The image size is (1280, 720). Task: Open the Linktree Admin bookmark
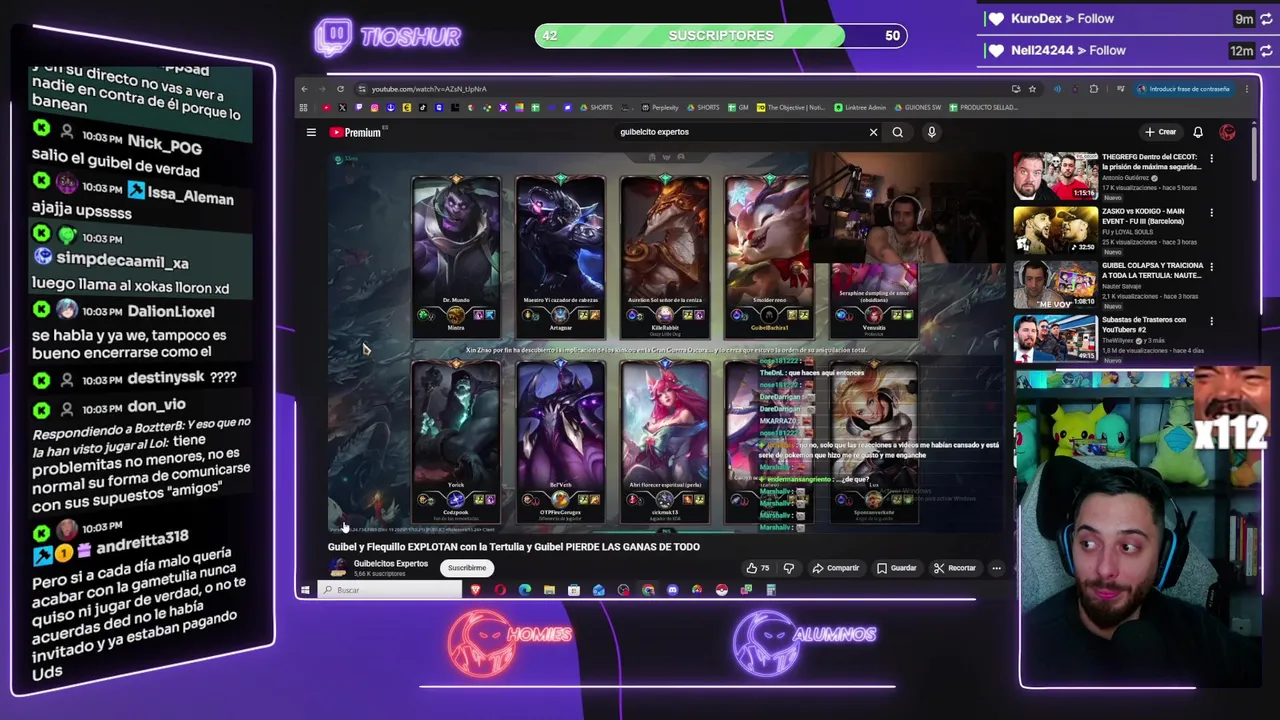pos(861,108)
